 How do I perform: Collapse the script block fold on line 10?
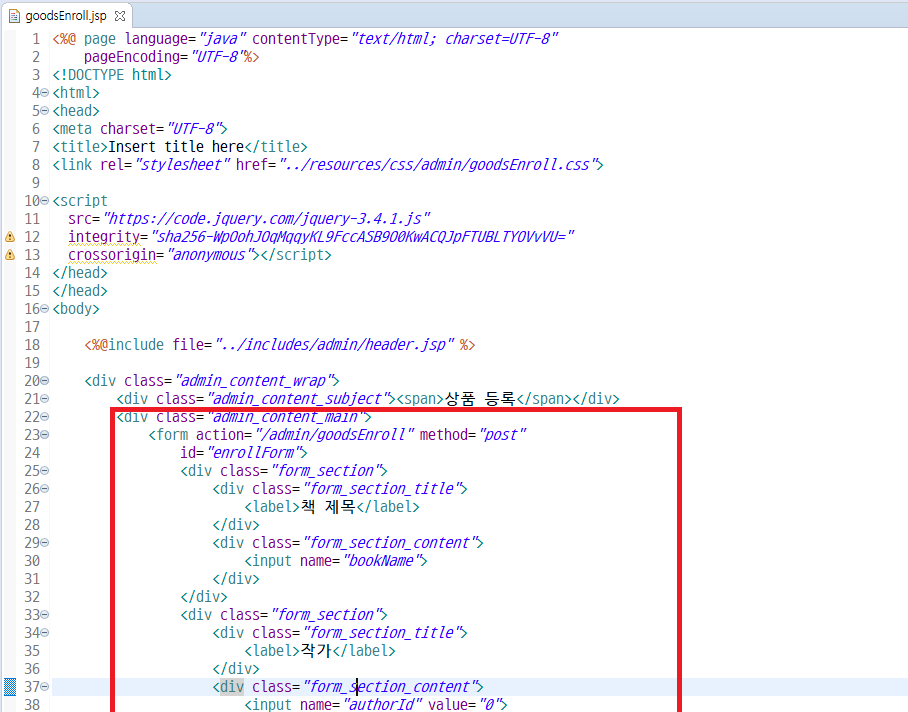(x=45, y=201)
